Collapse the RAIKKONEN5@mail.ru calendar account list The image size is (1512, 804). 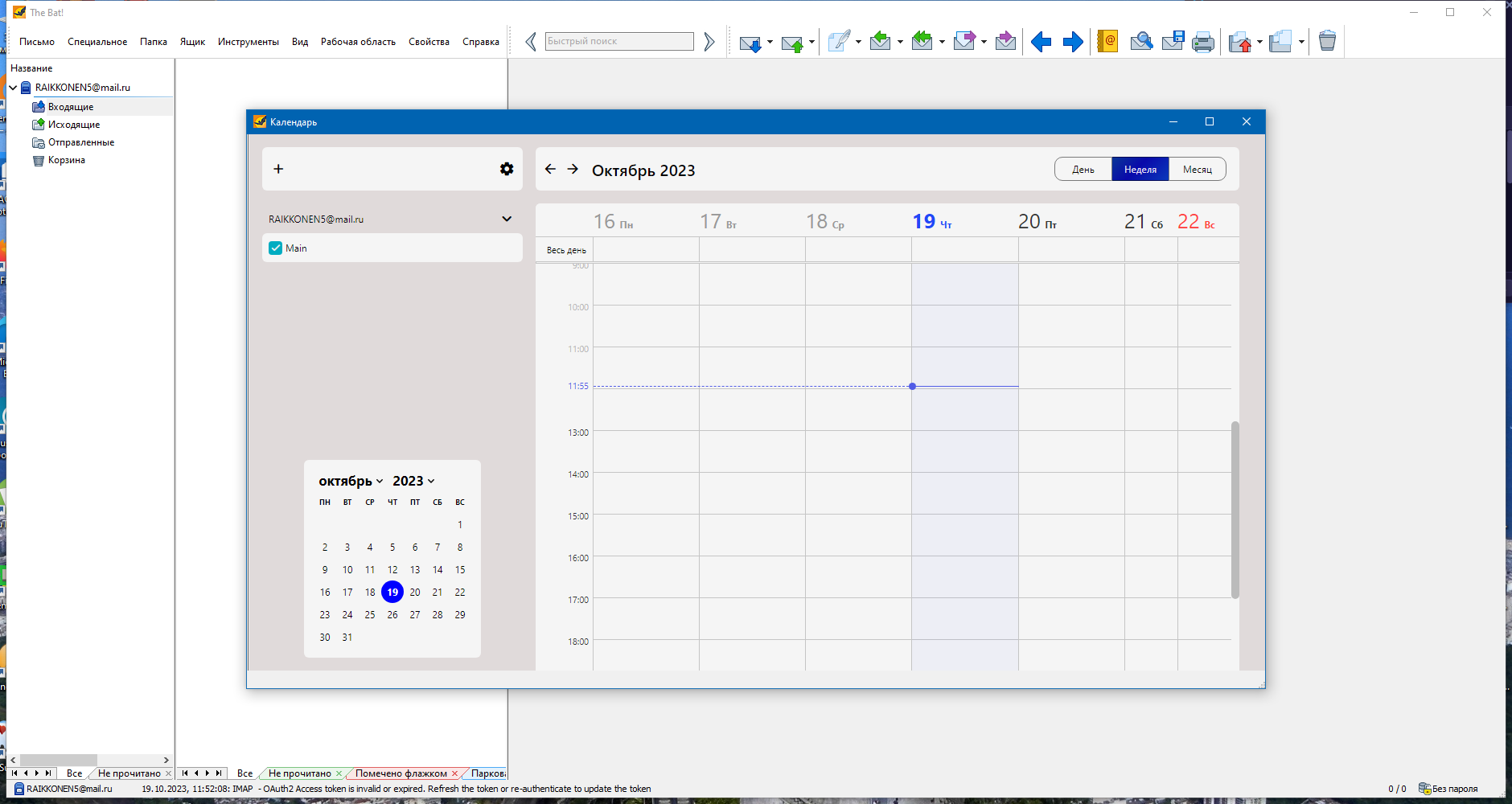507,219
